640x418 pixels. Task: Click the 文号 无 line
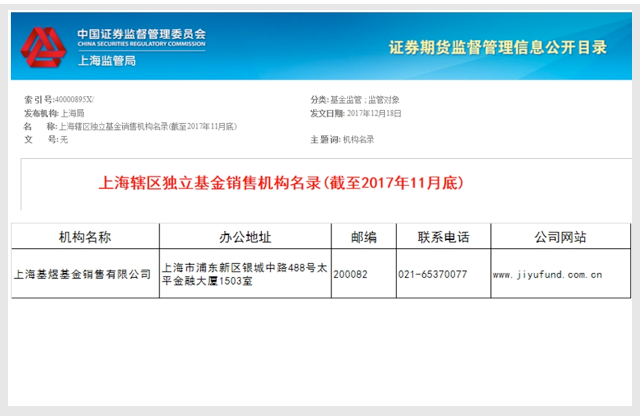tap(46, 140)
